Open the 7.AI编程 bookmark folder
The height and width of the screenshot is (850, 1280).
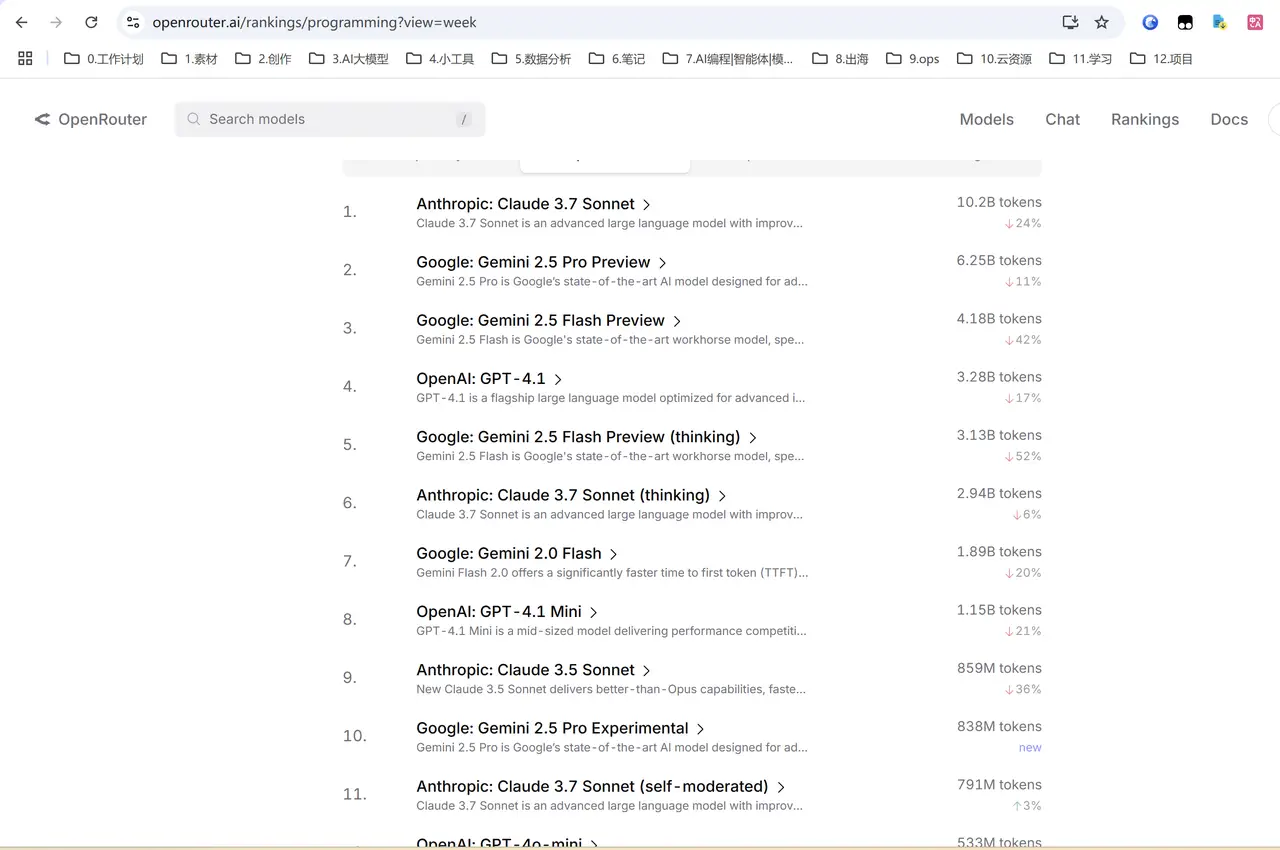pos(728,59)
